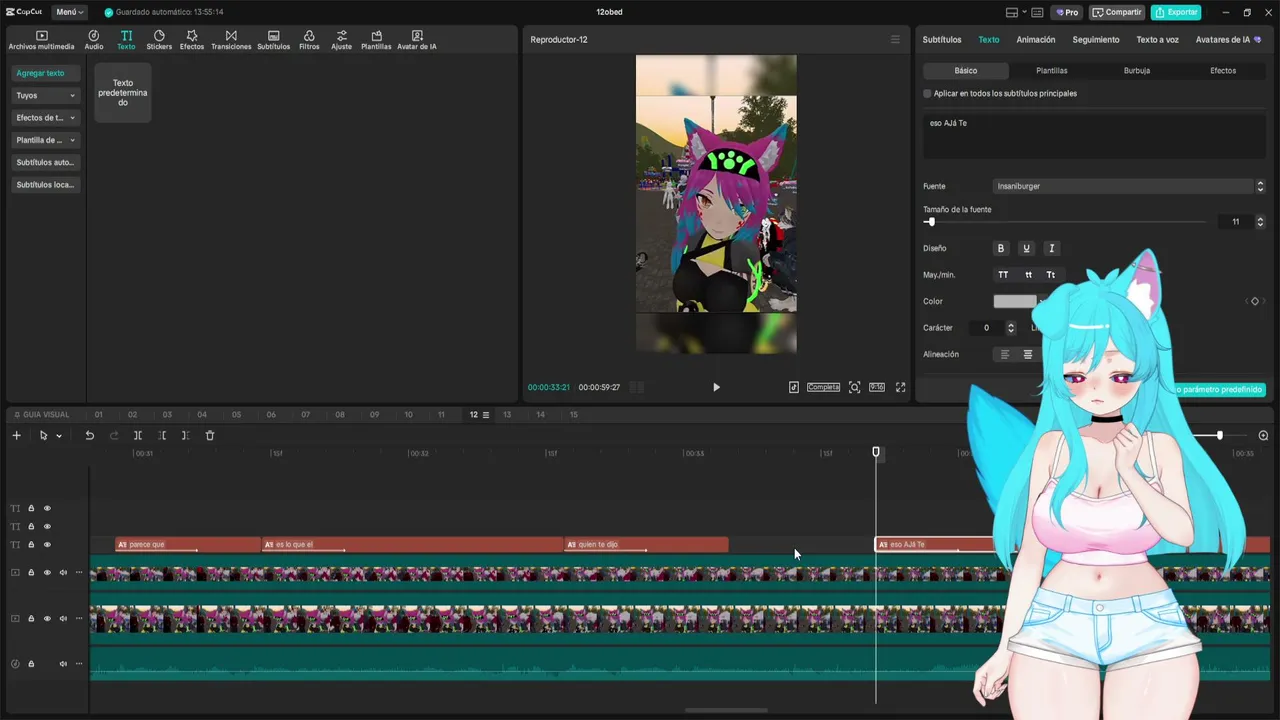This screenshot has width=1280, height=720.
Task: Toggle visibility of the subtitle text track
Action: 47,544
